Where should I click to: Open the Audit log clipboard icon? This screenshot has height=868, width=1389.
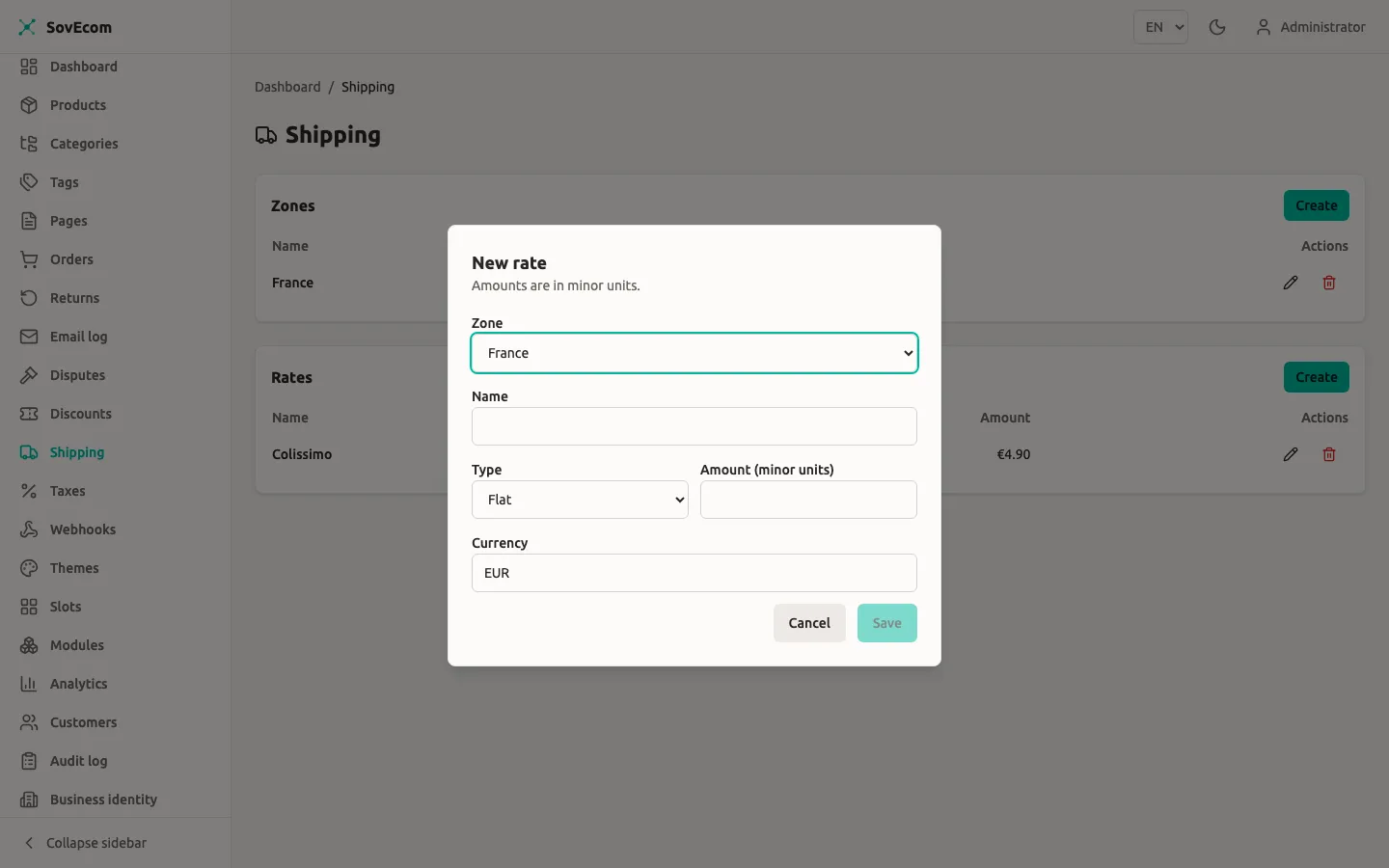pyautogui.click(x=29, y=761)
